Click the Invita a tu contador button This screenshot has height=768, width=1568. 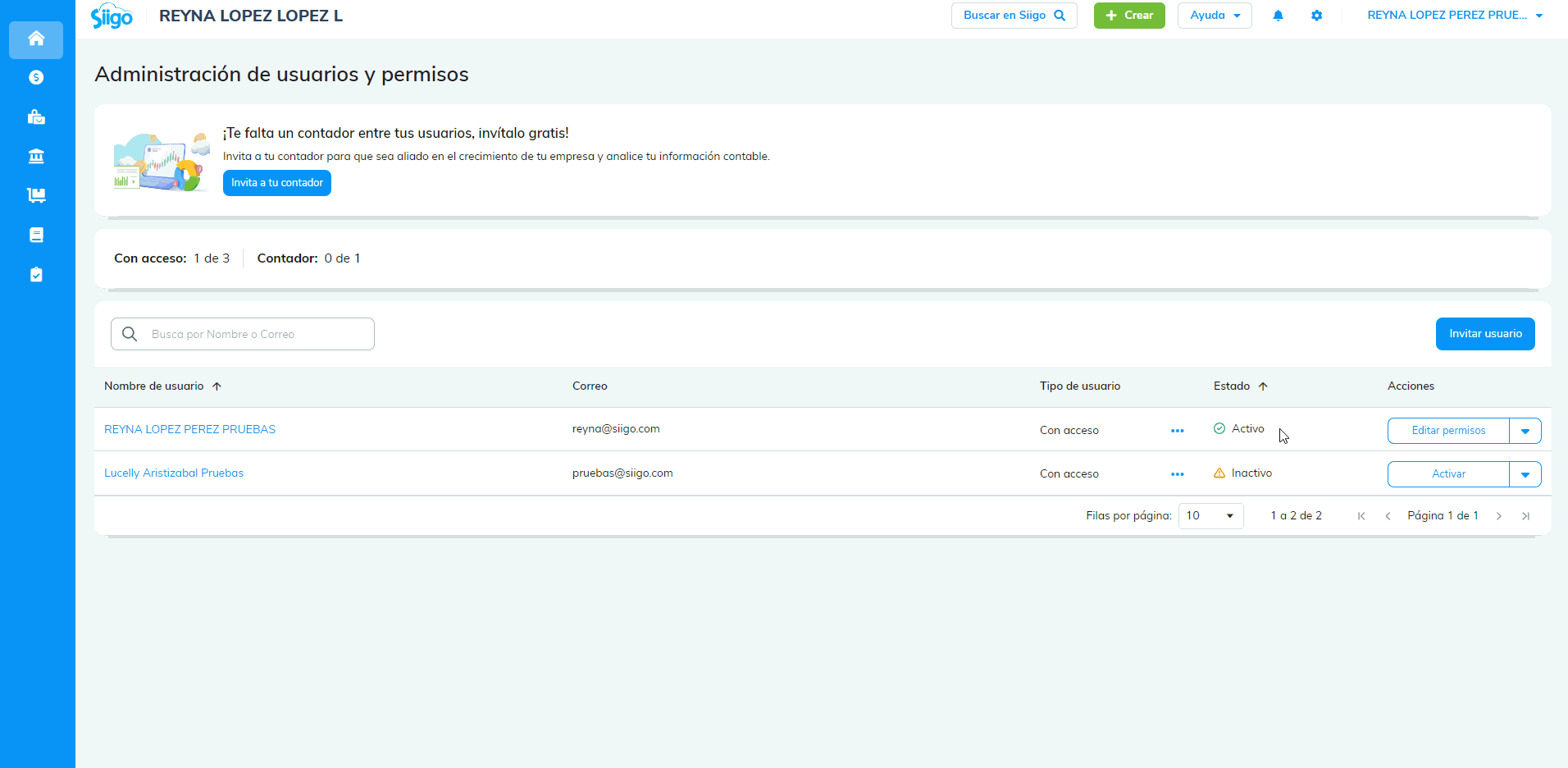pyautogui.click(x=277, y=183)
